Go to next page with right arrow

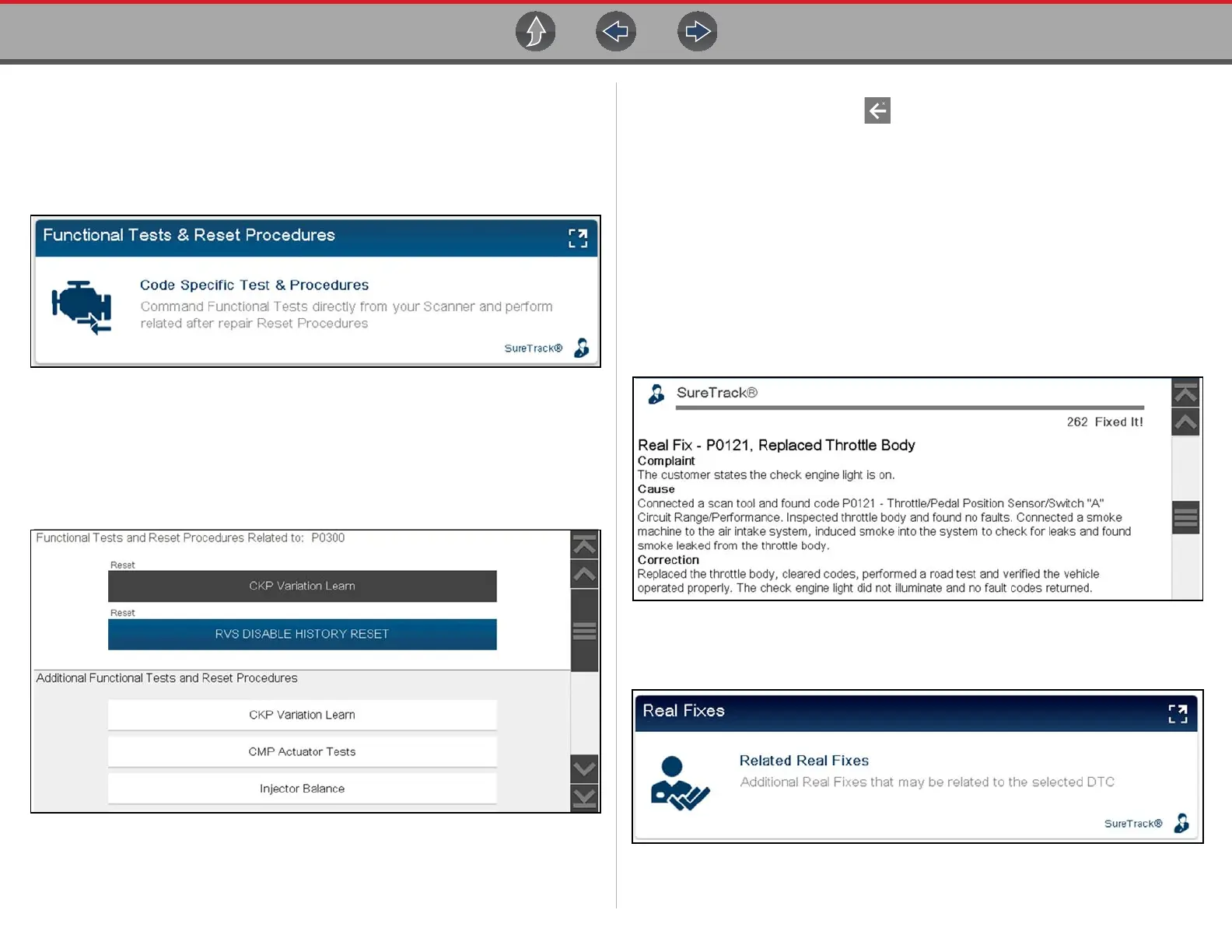pyautogui.click(x=698, y=32)
